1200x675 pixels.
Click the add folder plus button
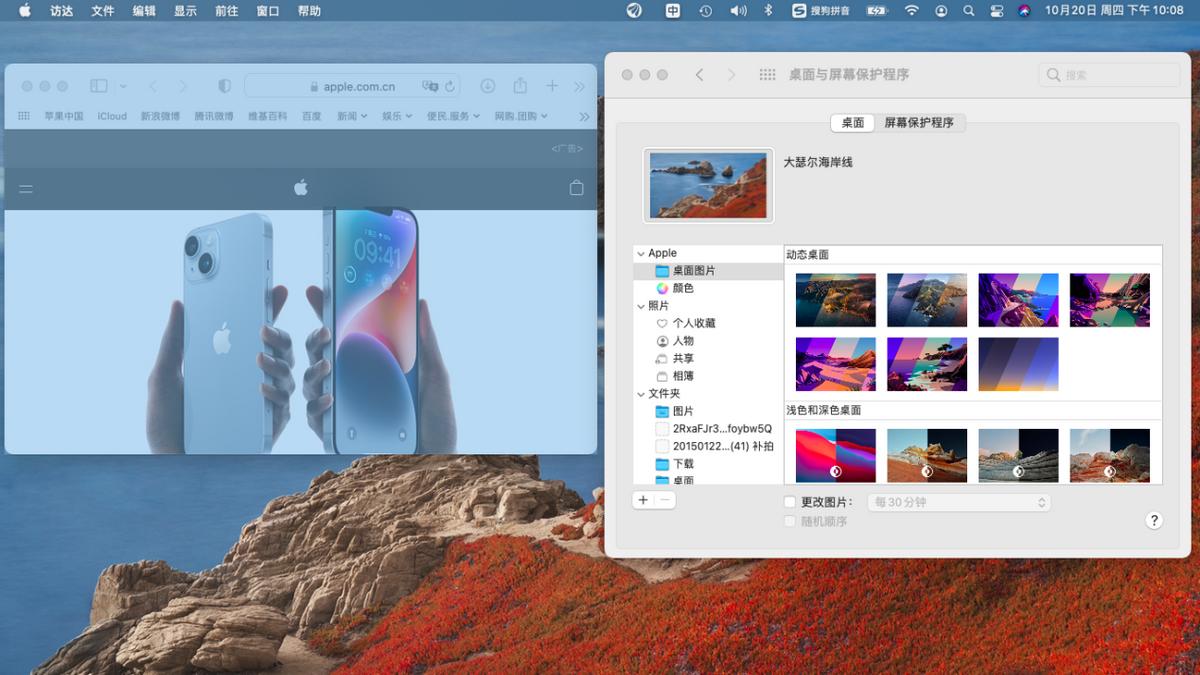(643, 499)
